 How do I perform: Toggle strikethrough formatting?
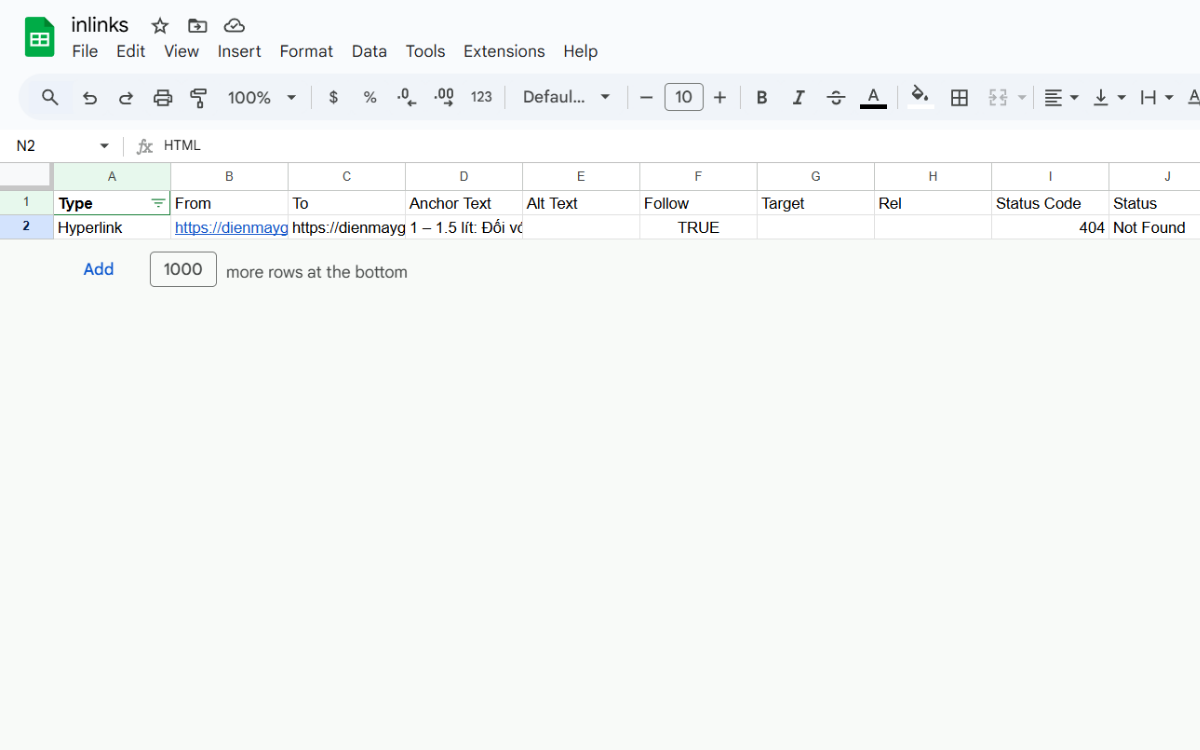(x=836, y=97)
